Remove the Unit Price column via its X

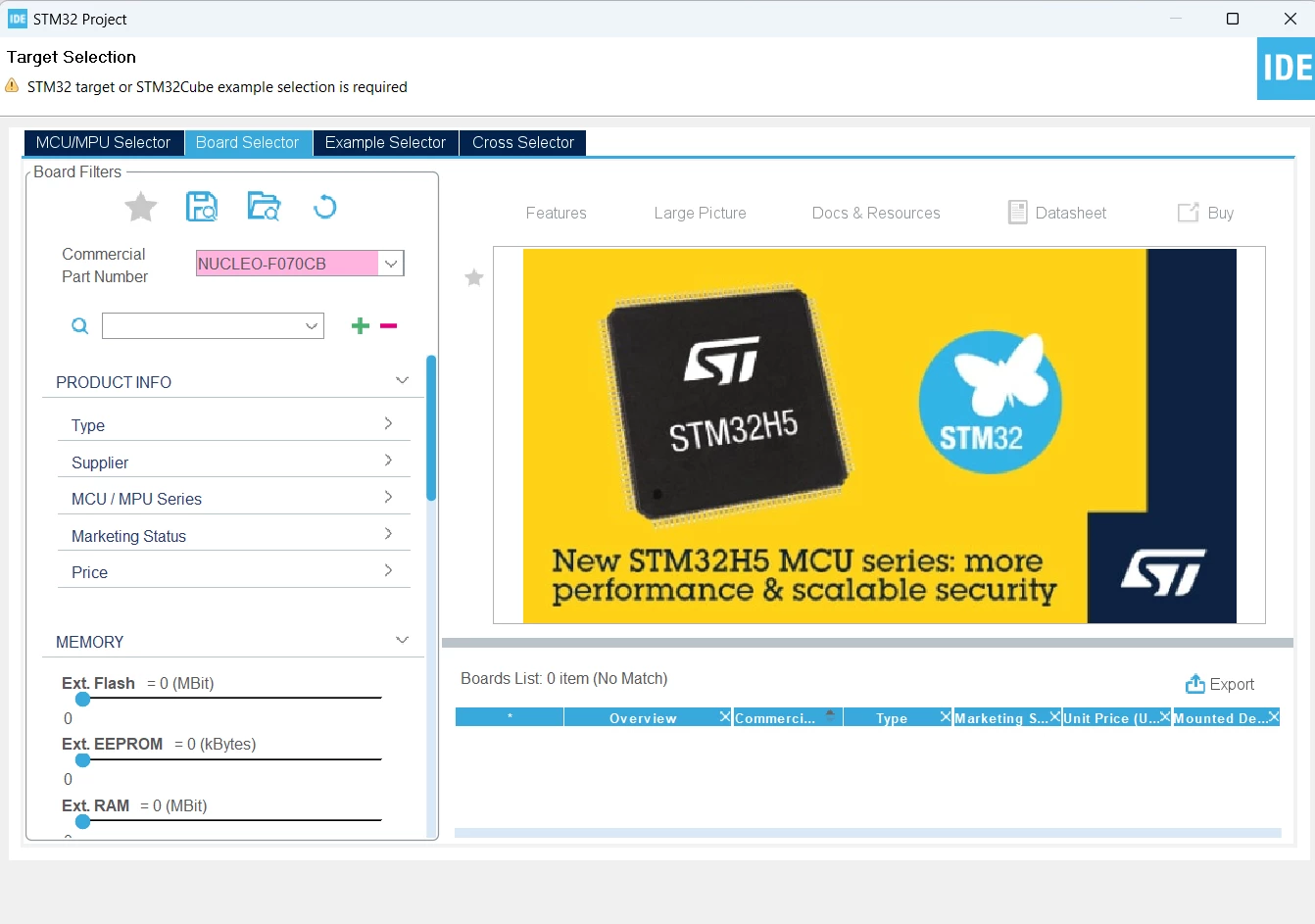1165,717
